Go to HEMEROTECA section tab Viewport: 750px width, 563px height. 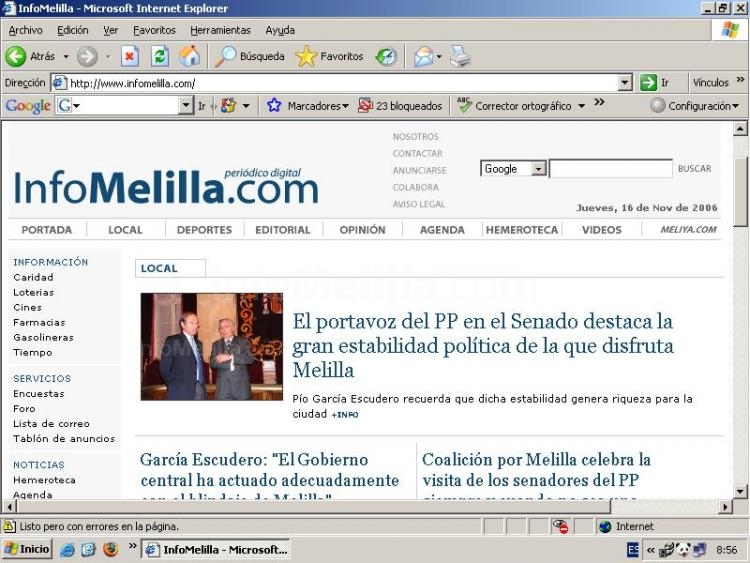[x=522, y=230]
